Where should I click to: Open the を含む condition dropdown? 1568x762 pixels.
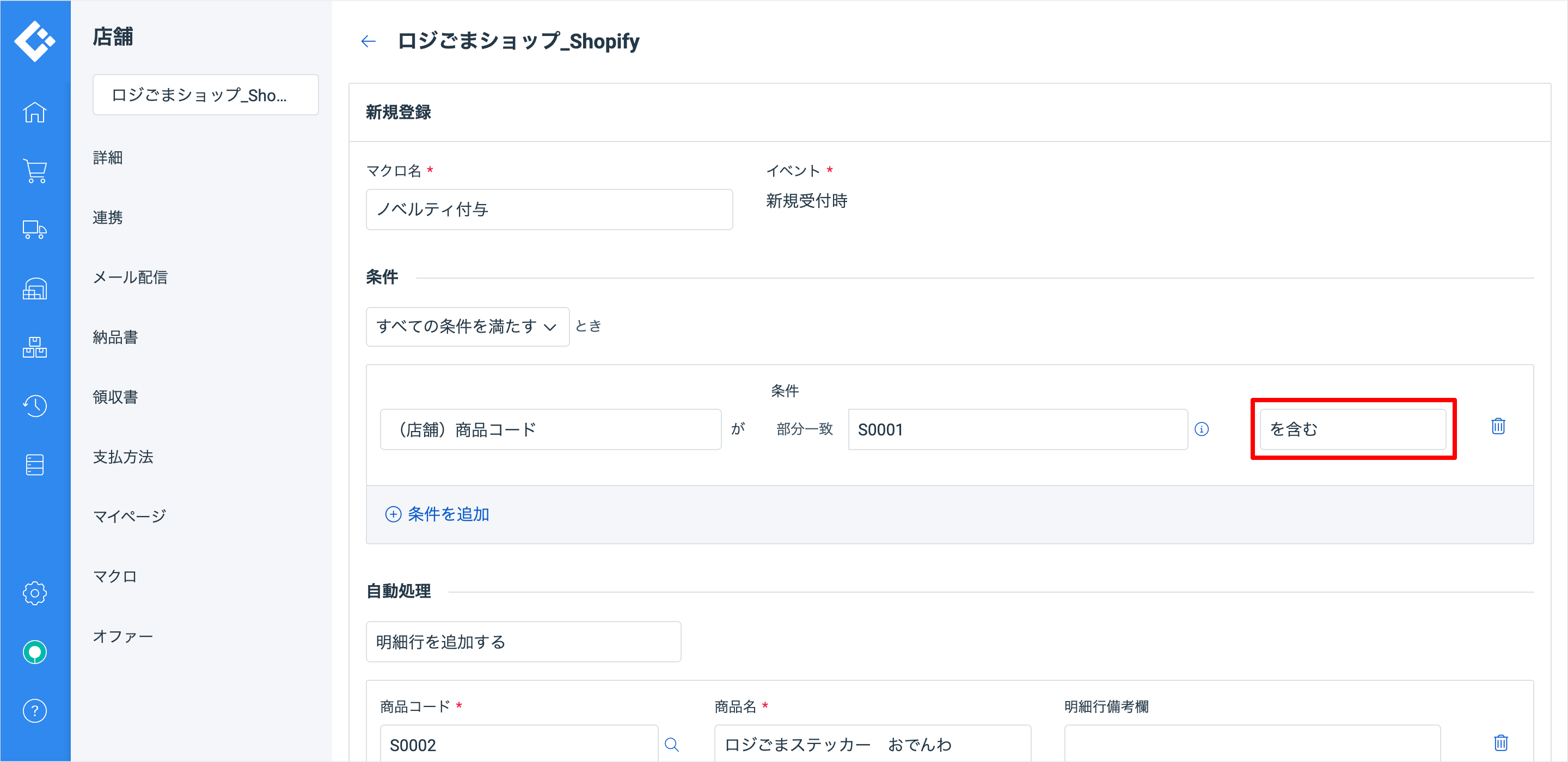1352,429
